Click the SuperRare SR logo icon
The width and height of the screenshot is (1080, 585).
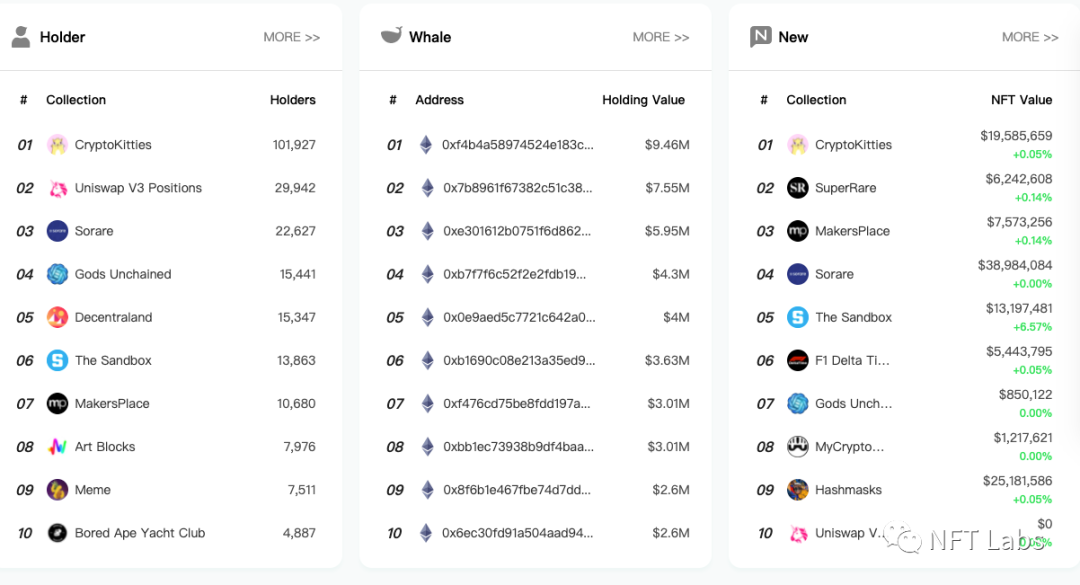(798, 188)
